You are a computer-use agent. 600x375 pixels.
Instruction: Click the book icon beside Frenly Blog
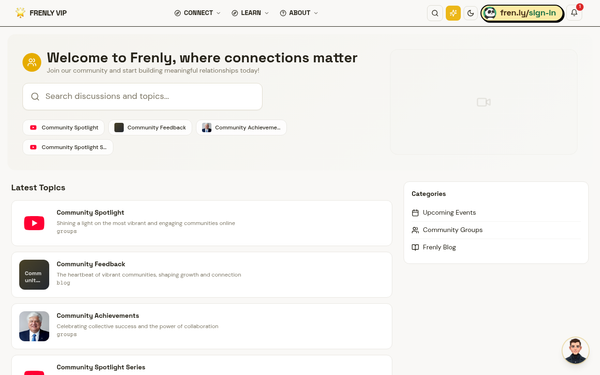click(x=415, y=247)
